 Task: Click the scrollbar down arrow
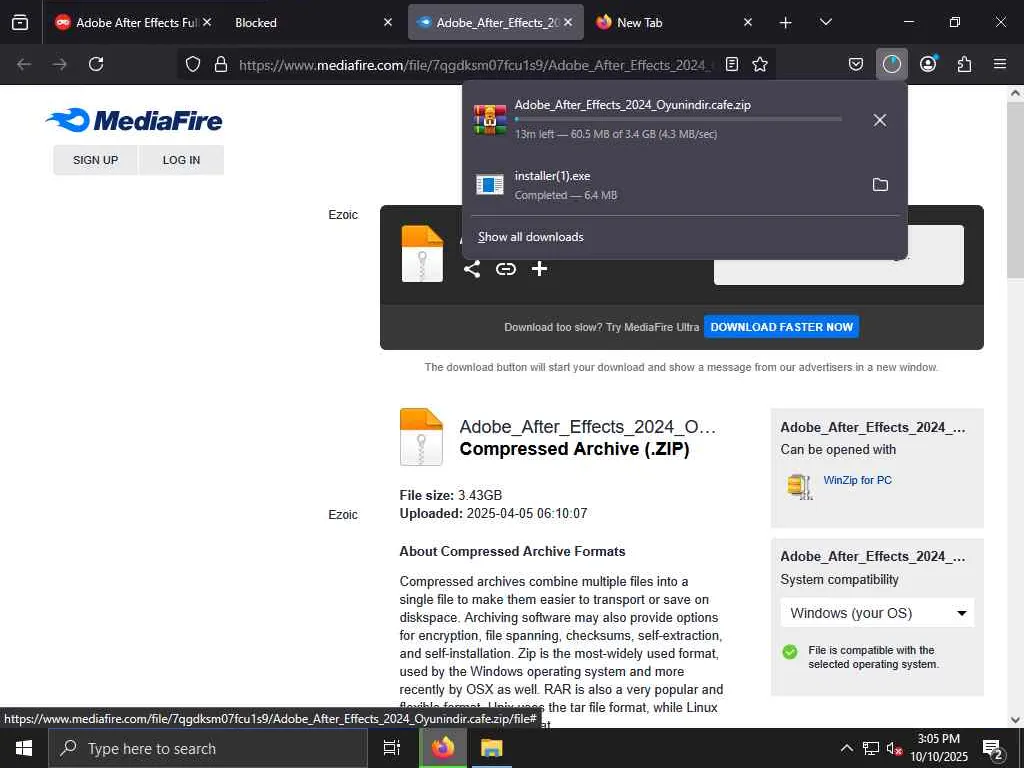click(1015, 720)
